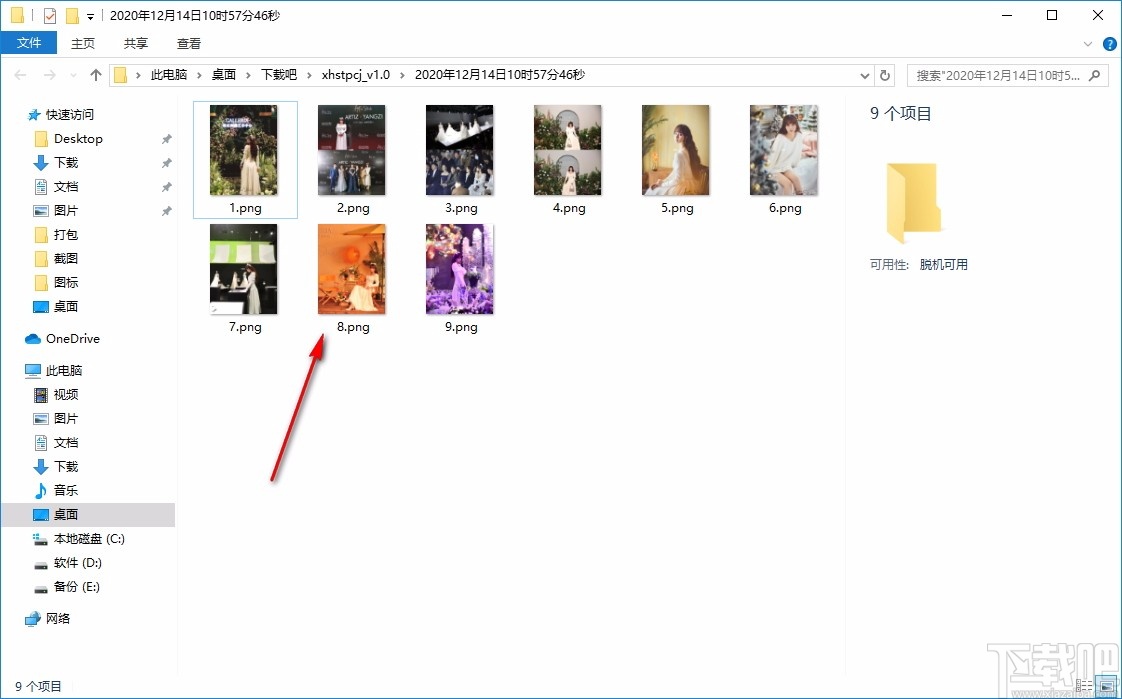Click the Back navigation arrow
The width and height of the screenshot is (1122, 699).
pyautogui.click(x=20, y=74)
